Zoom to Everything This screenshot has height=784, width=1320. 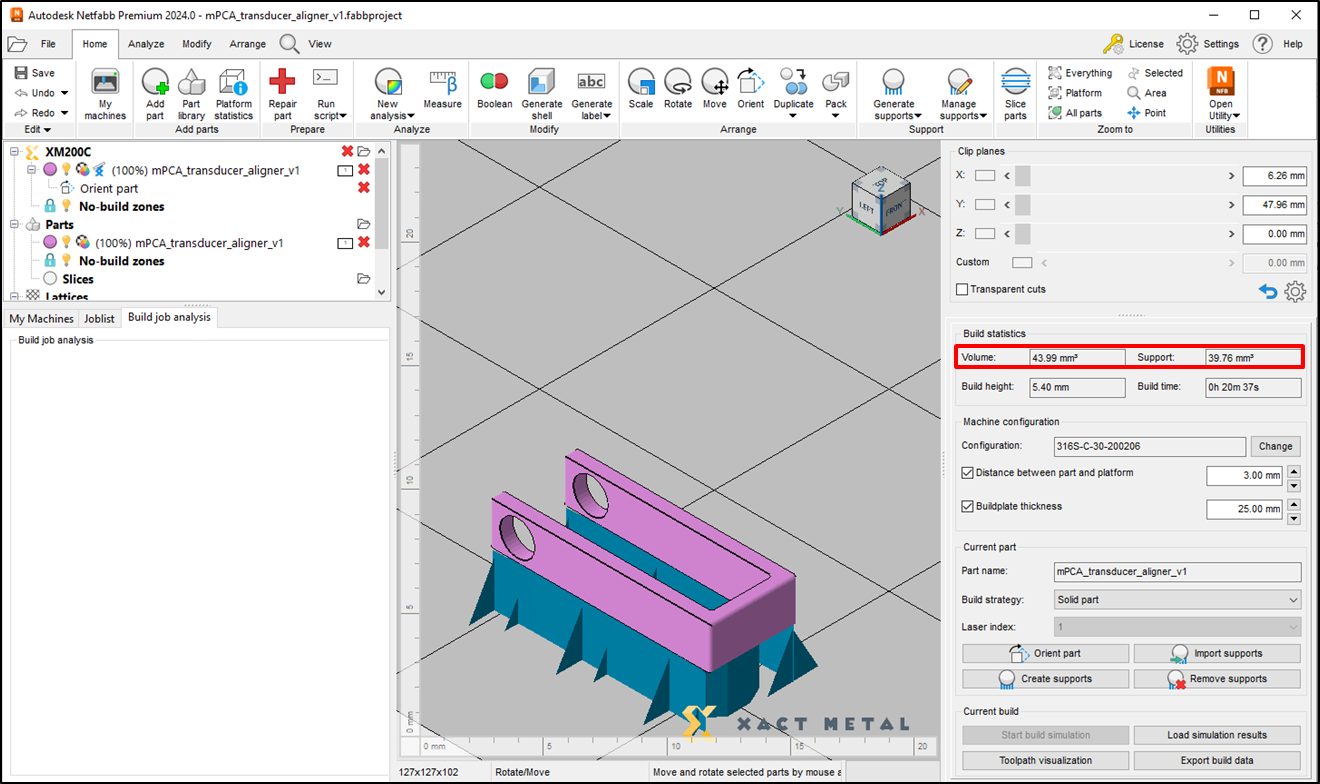click(x=1080, y=73)
